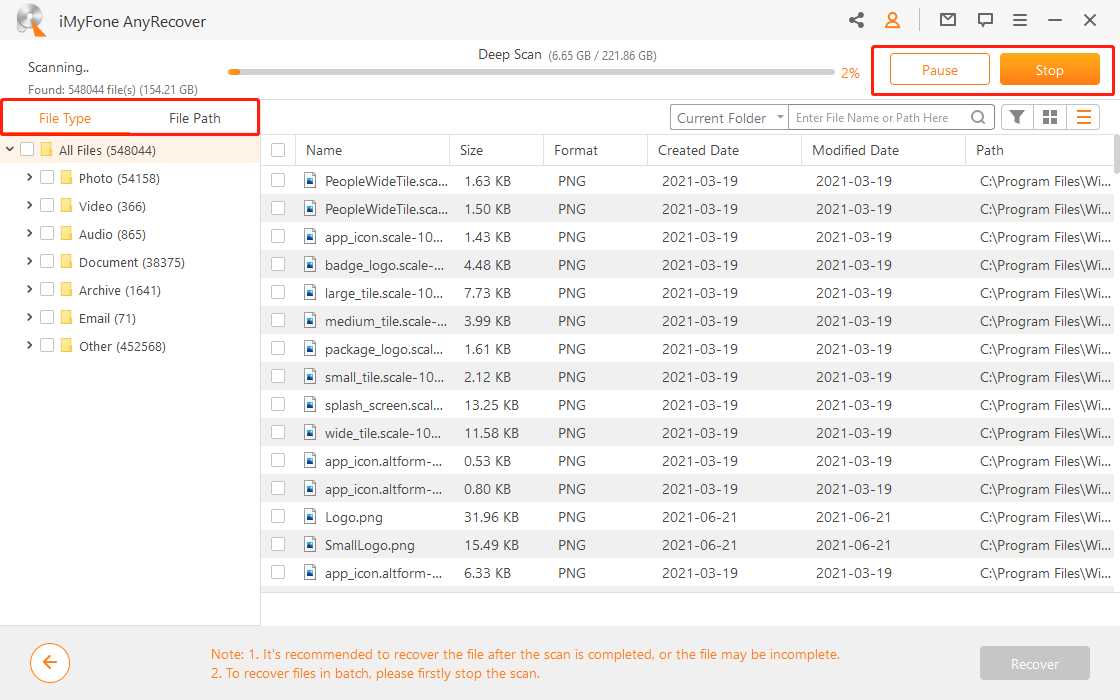Click the Photo folder icon
Image resolution: width=1120 pixels, height=700 pixels.
66,177
